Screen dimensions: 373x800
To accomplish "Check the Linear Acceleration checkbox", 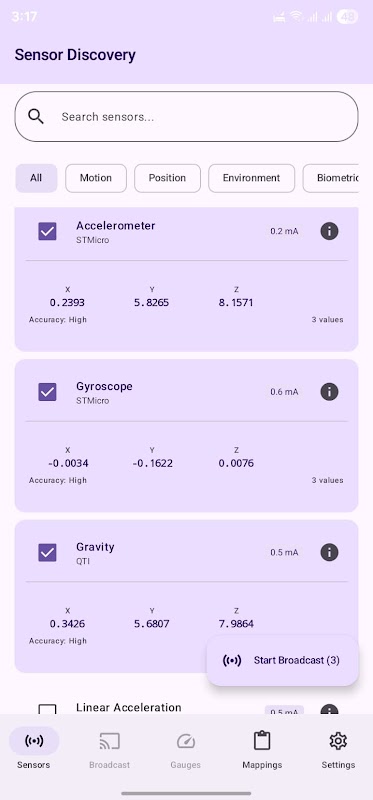I will (x=47, y=710).
